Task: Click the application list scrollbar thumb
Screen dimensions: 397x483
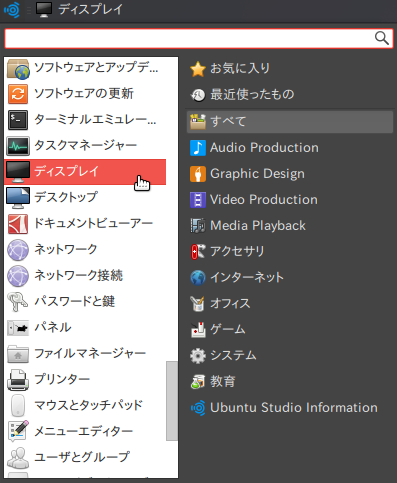Action: click(172, 401)
